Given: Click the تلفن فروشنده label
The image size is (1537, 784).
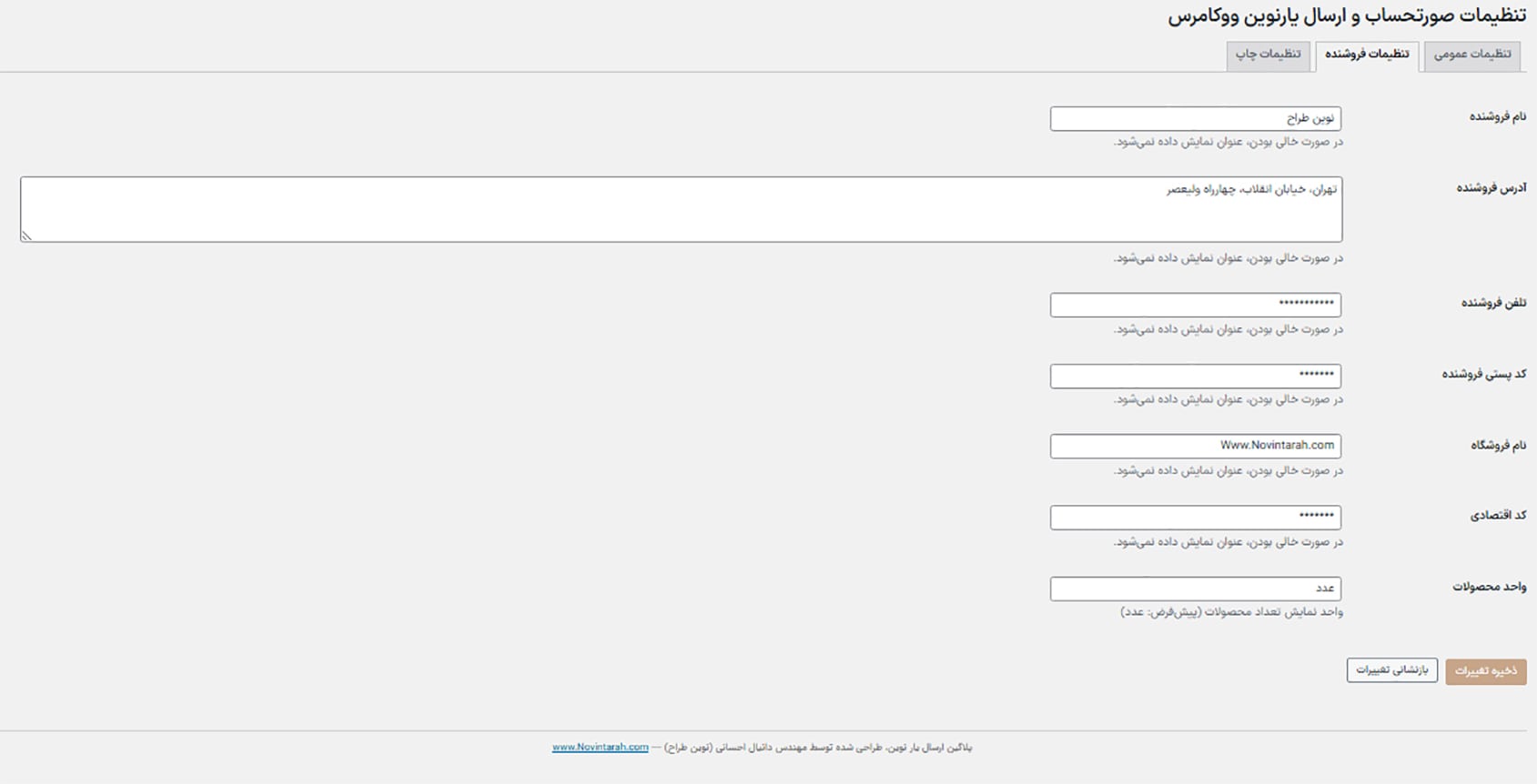Looking at the screenshot, I should pos(1493,302).
